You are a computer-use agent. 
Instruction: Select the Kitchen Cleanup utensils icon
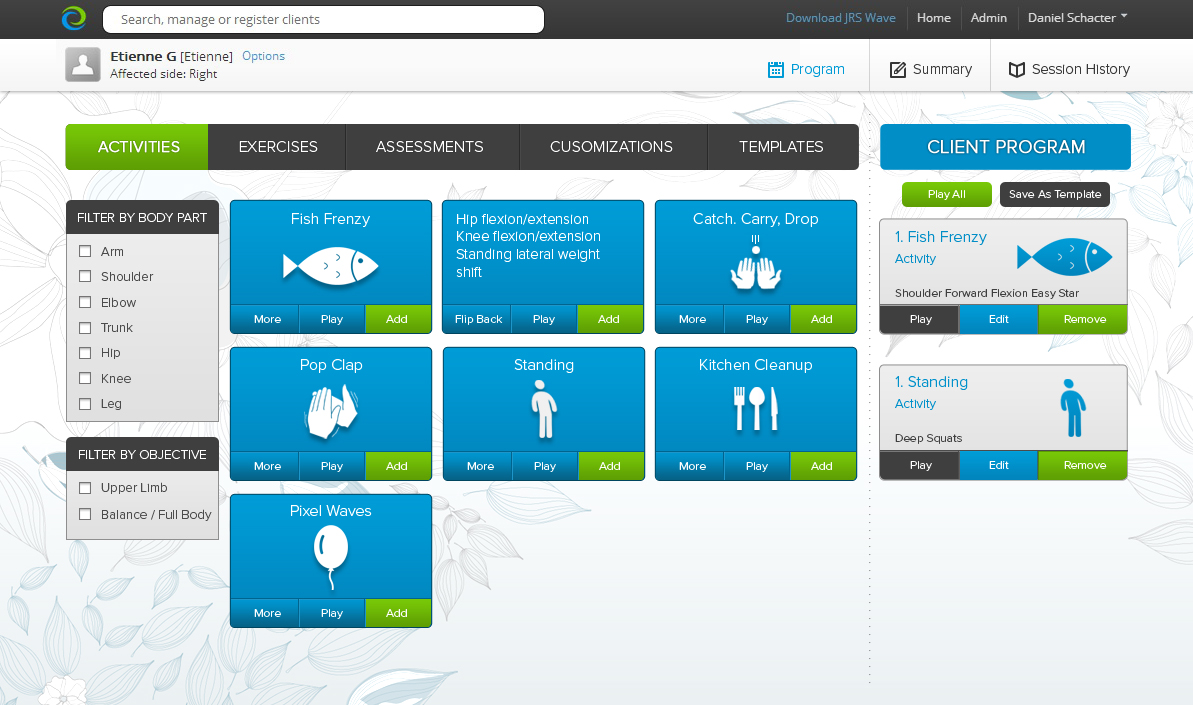(x=755, y=409)
